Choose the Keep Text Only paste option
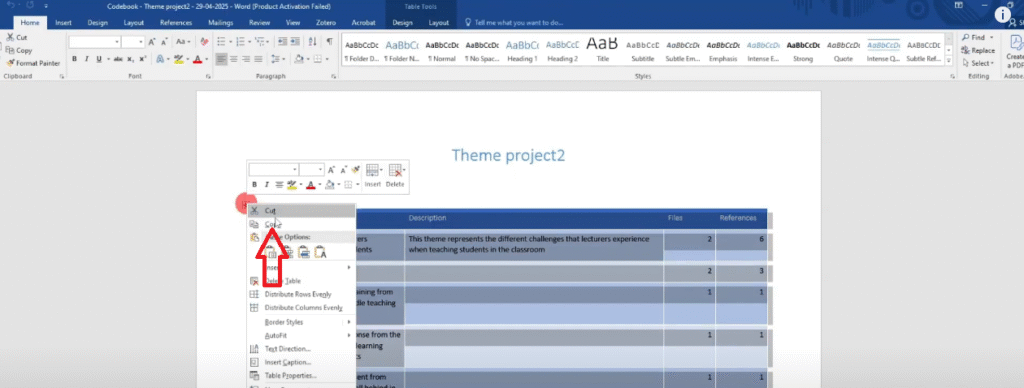Viewport: 1024px width, 388px height. [x=320, y=252]
